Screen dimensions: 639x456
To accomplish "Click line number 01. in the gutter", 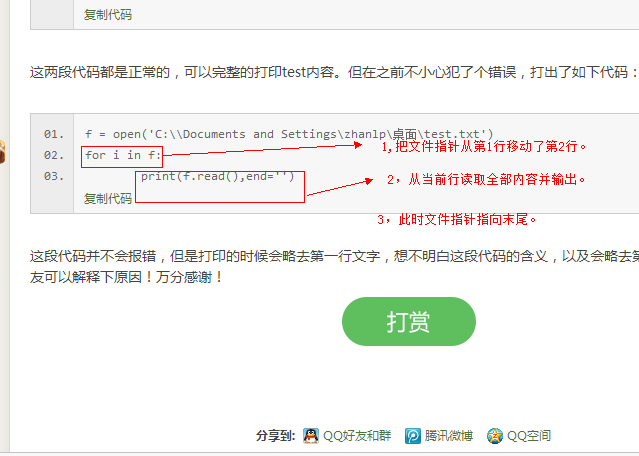I will coord(54,134).
